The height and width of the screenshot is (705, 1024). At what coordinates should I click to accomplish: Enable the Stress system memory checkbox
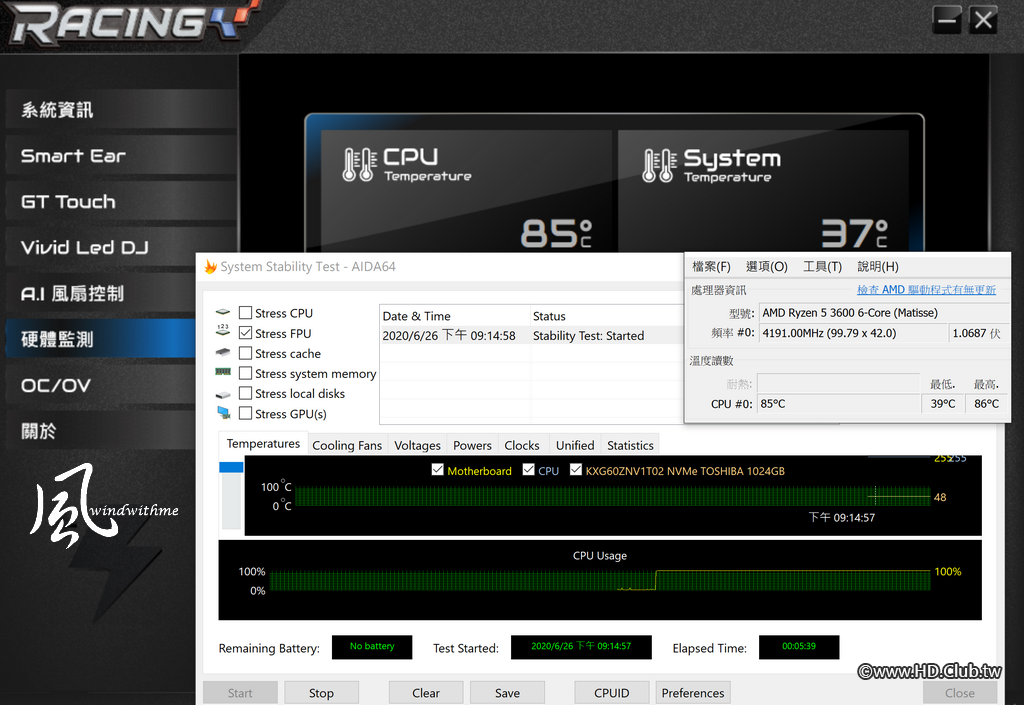(x=246, y=373)
